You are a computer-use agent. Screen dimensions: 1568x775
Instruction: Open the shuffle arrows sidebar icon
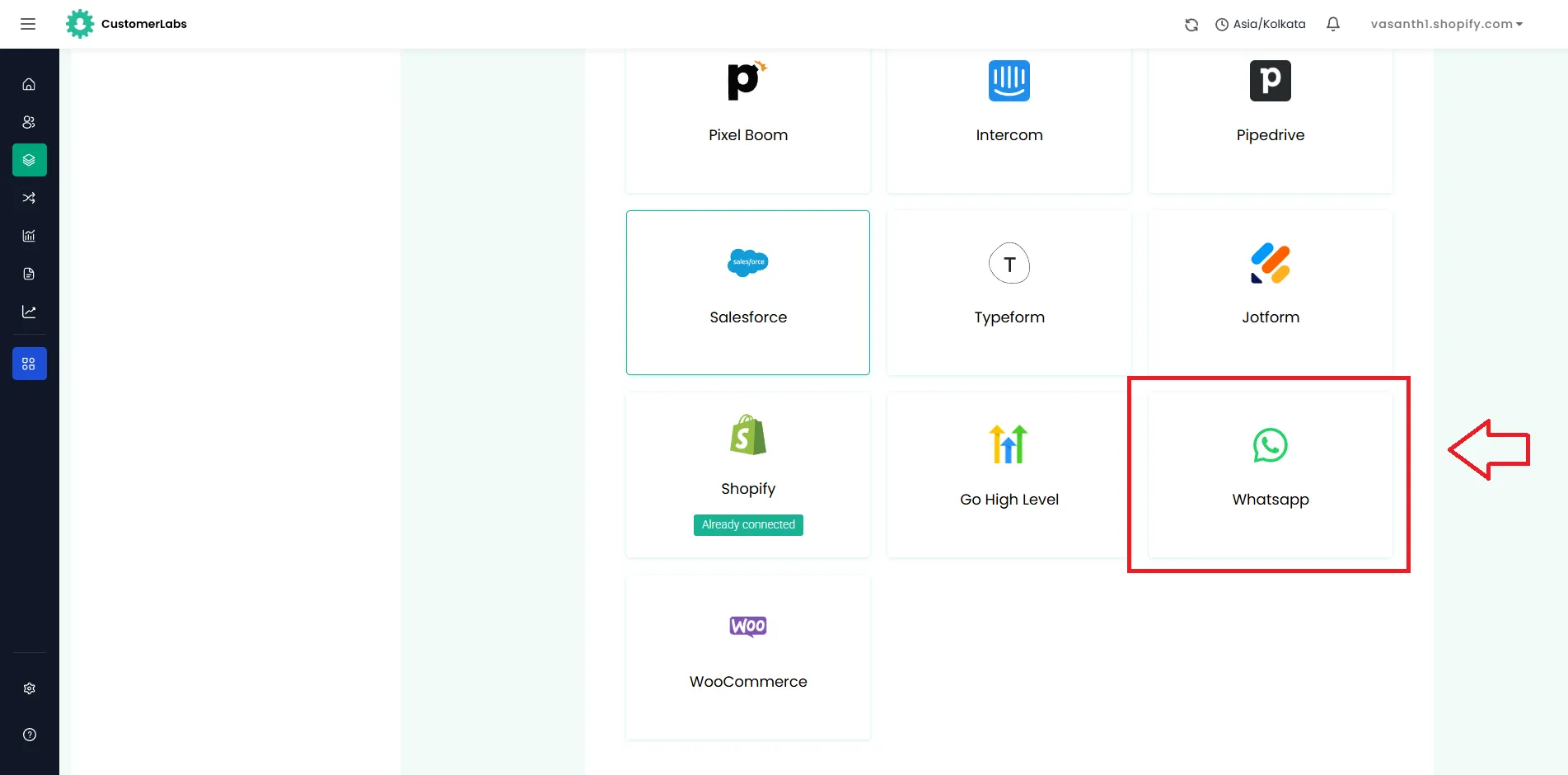tap(29, 198)
